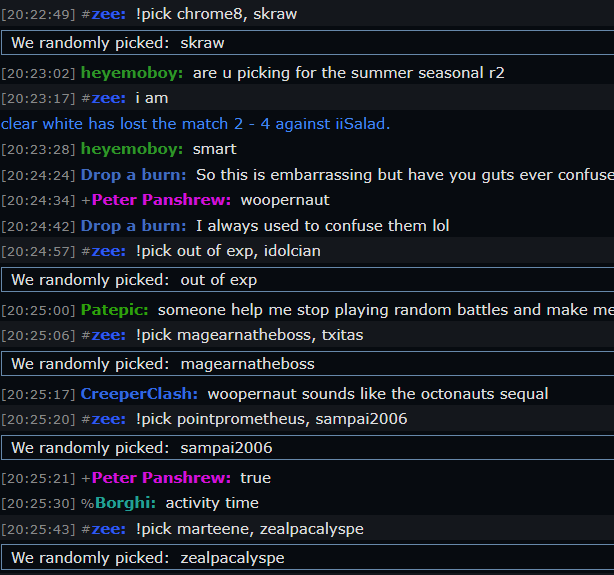The height and width of the screenshot is (575, 614).
Task: Open the clear white vs iiSalad match result
Action: pos(195,124)
